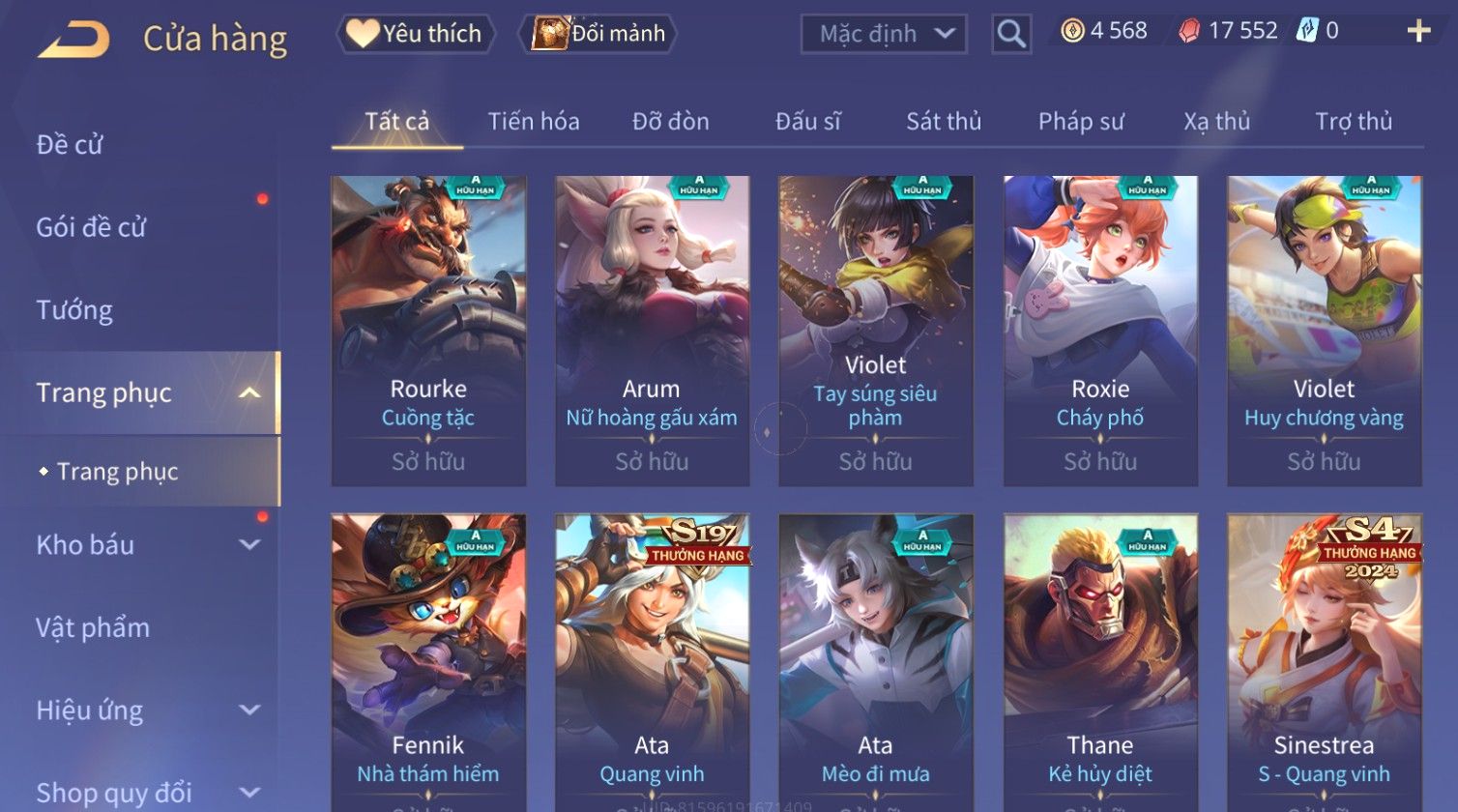Click the back arrow icon
1458x812 pixels.
click(x=73, y=40)
